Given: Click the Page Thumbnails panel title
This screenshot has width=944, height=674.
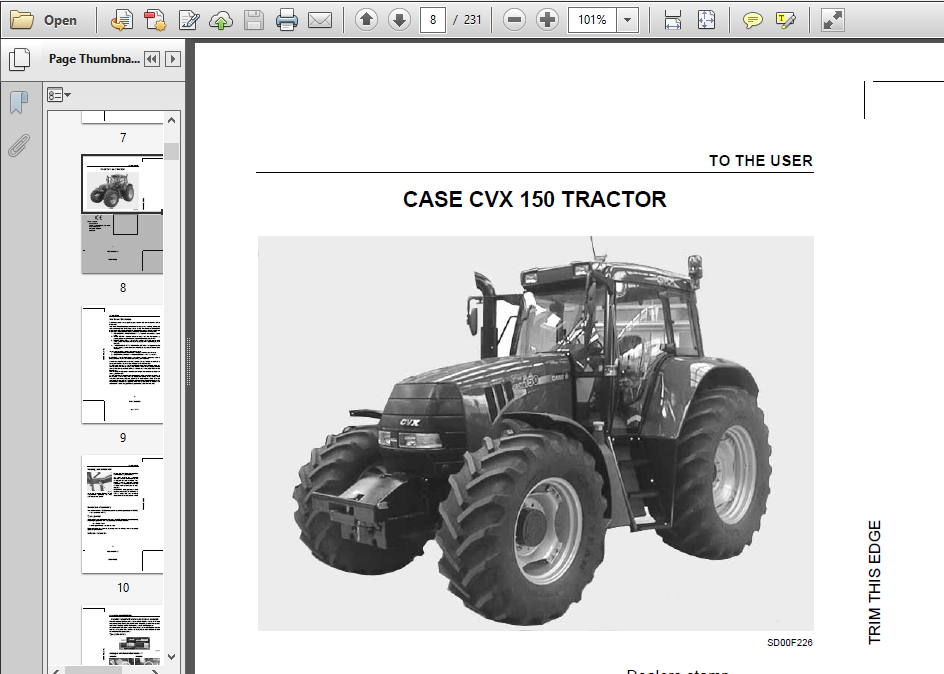Looking at the screenshot, I should tap(94, 59).
